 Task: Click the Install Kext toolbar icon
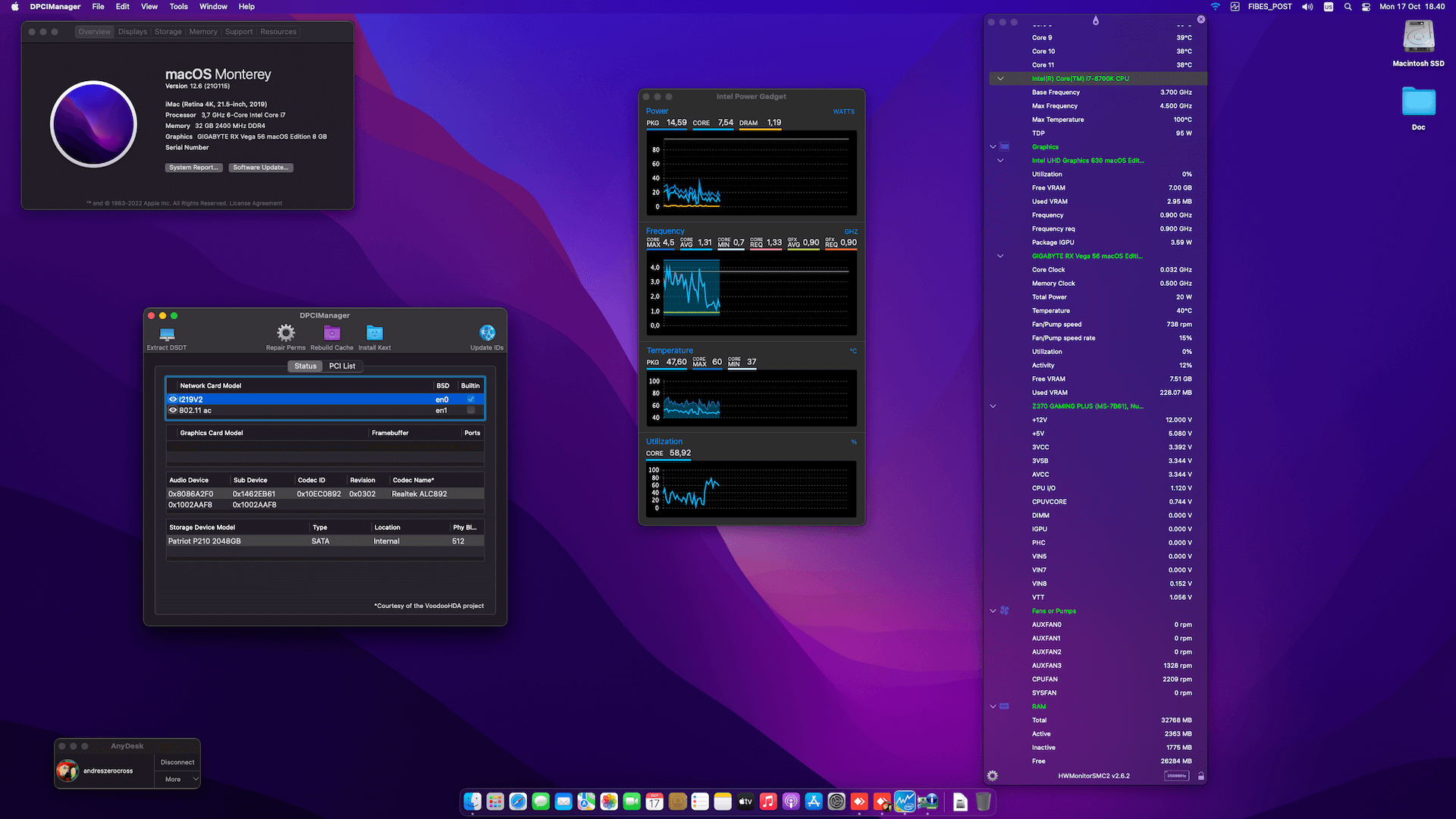tap(375, 333)
